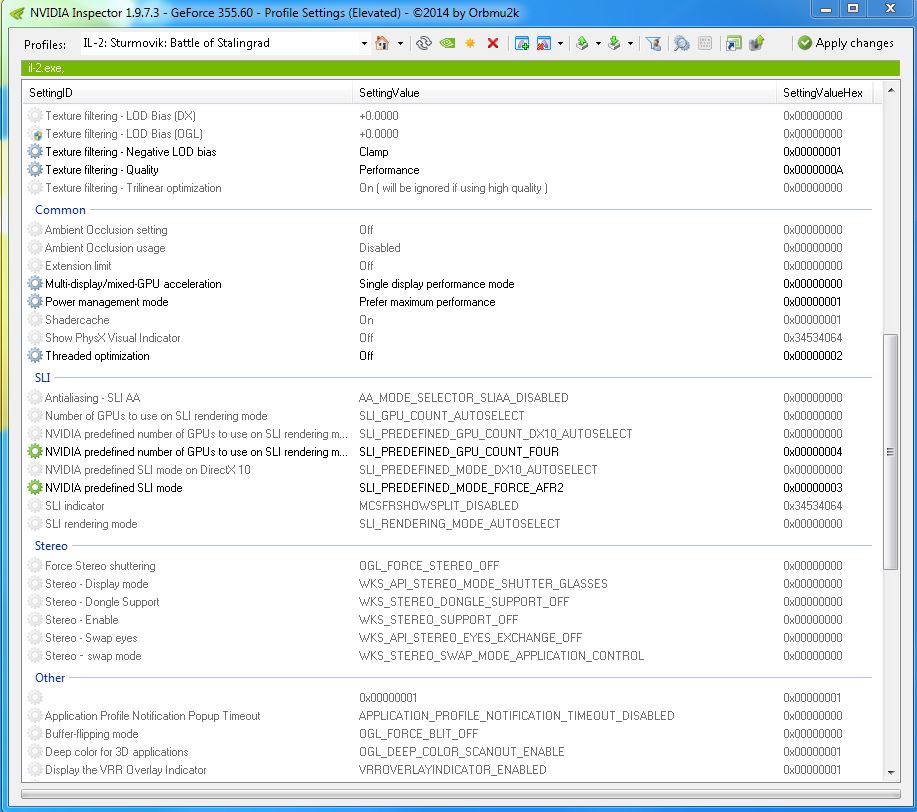Select the Extension limit row
Screen dimensions: 917x812
pos(450,266)
